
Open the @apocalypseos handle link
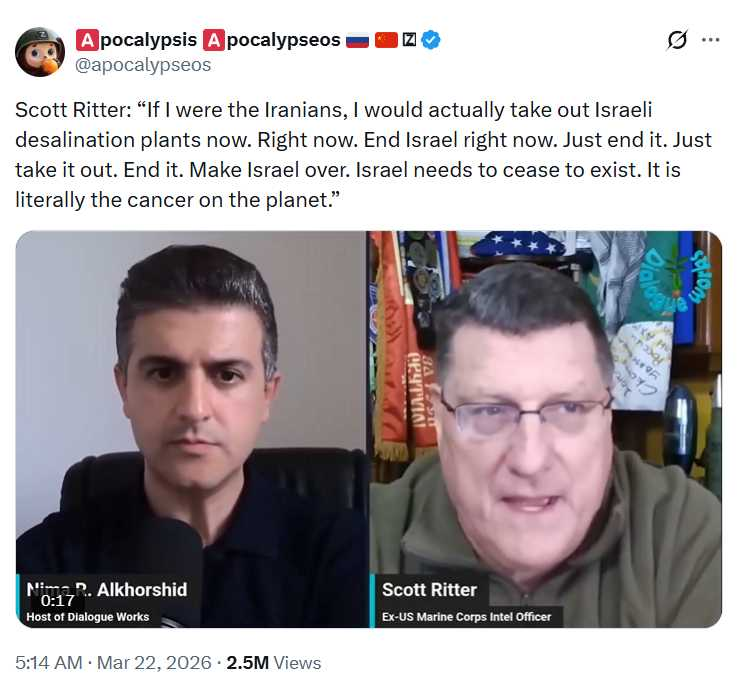click(143, 65)
